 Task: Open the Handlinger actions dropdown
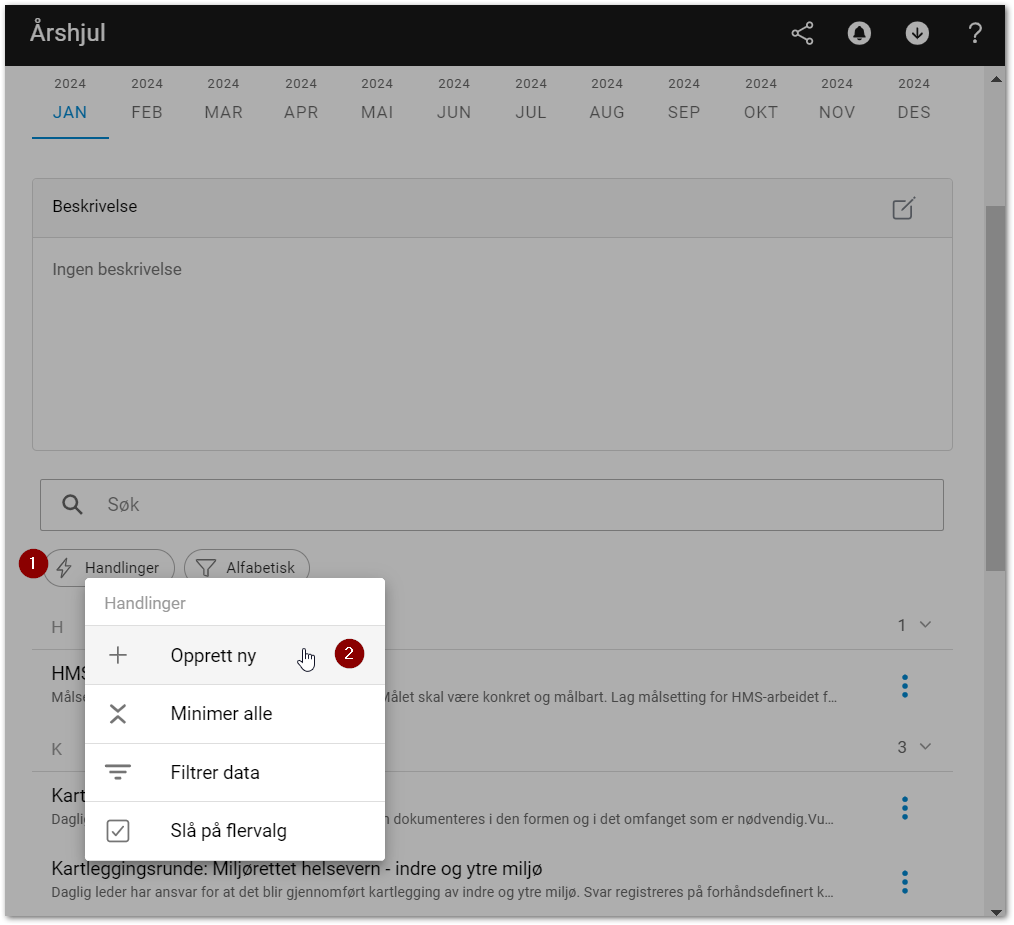[x=109, y=568]
